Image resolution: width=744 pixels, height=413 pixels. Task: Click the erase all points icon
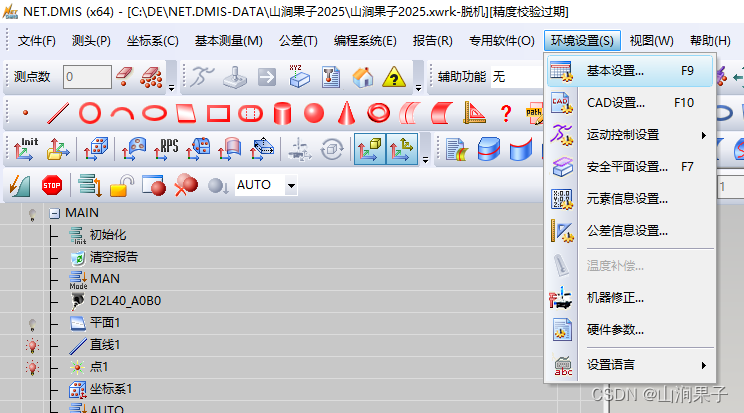[151, 76]
